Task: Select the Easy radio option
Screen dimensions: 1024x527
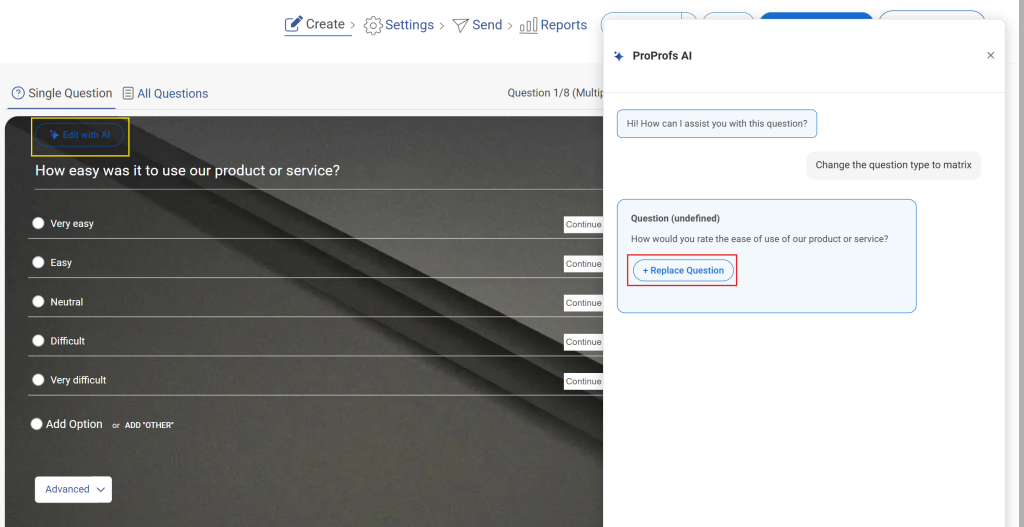Action: 38,263
